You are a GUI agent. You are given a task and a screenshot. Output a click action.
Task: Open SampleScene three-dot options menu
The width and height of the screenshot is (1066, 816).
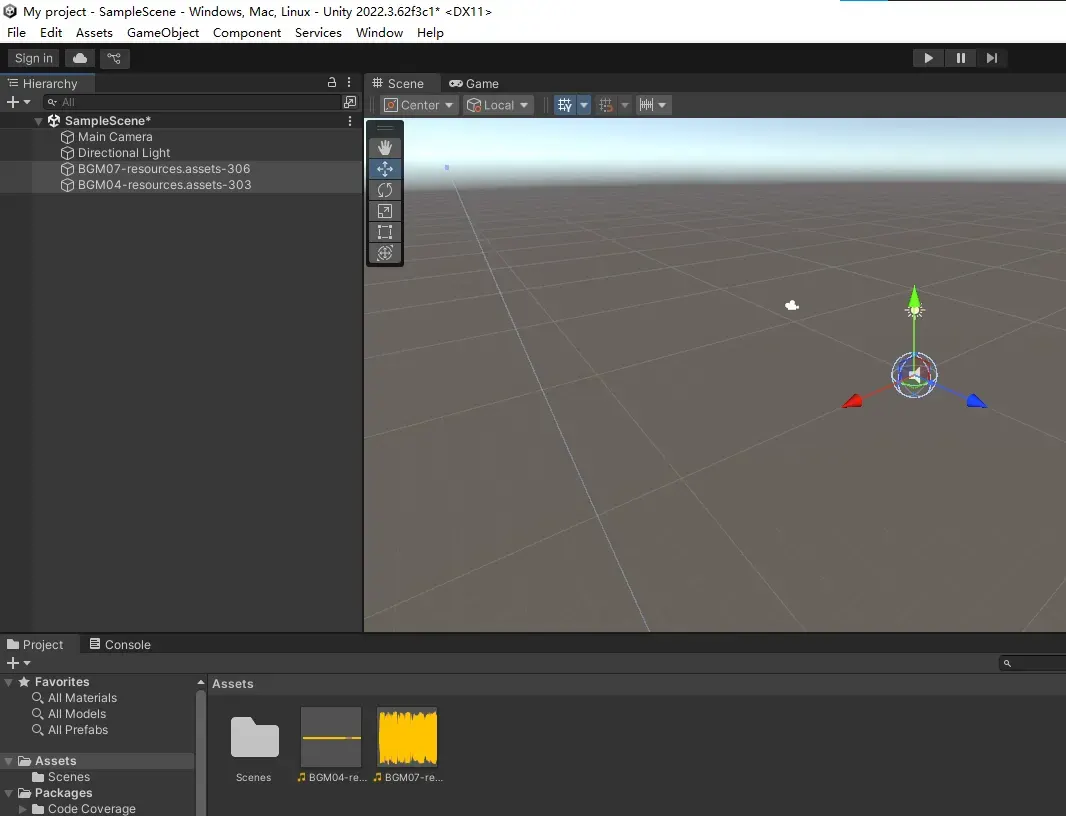coord(350,120)
